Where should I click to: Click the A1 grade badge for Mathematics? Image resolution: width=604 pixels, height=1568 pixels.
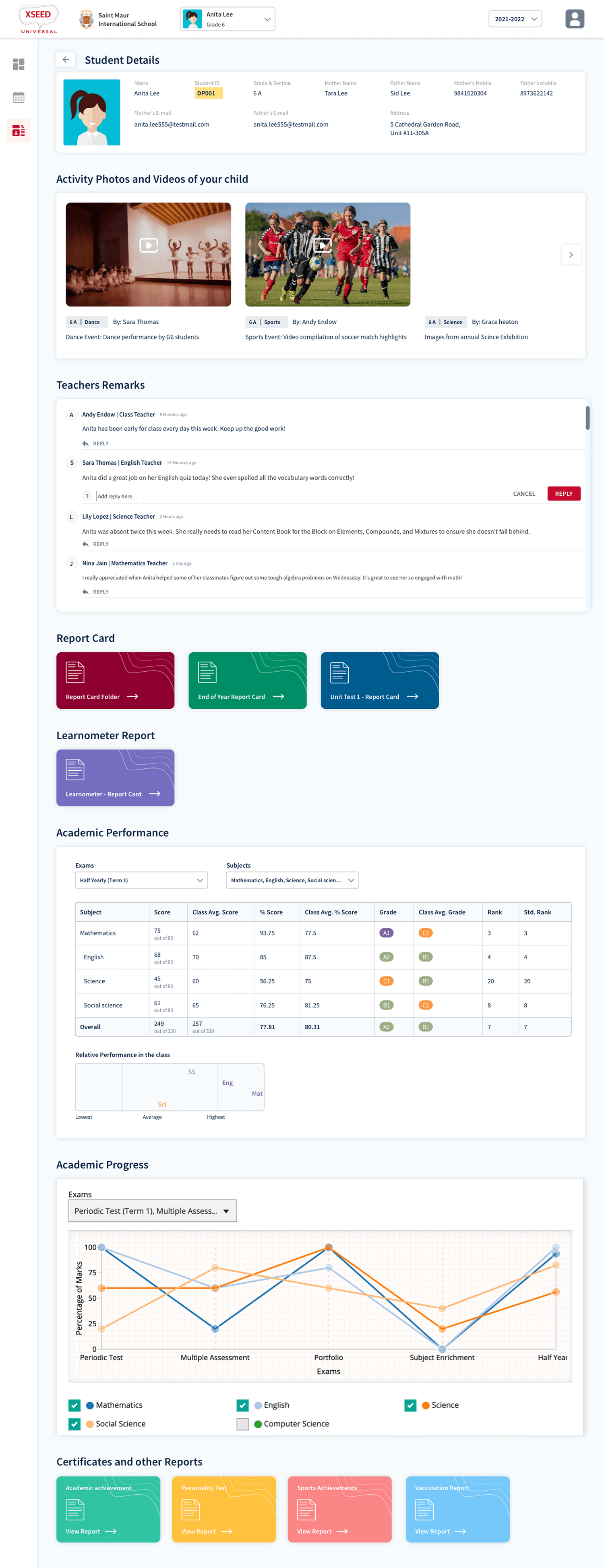coord(386,933)
